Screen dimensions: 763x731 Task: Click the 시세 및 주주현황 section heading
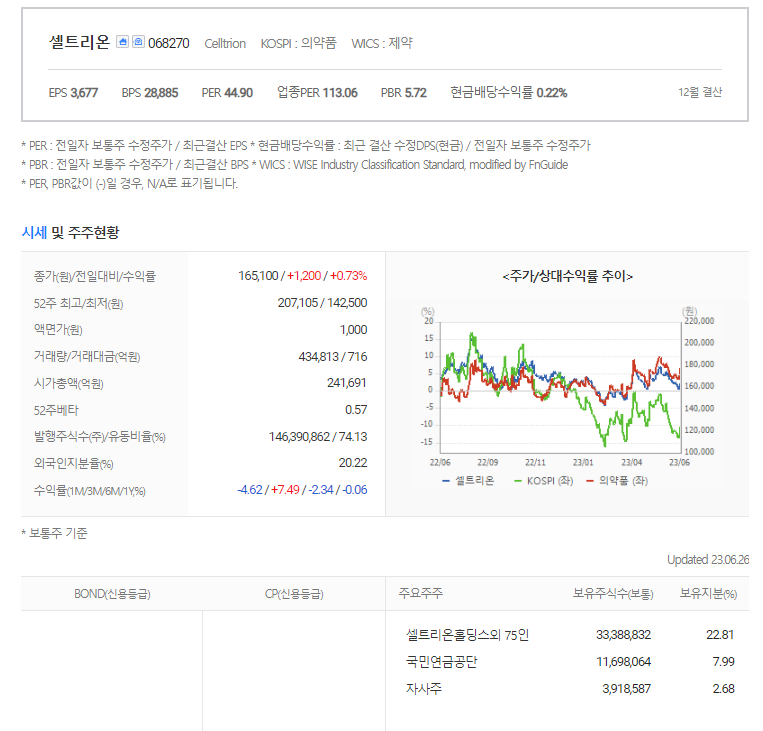click(x=70, y=233)
